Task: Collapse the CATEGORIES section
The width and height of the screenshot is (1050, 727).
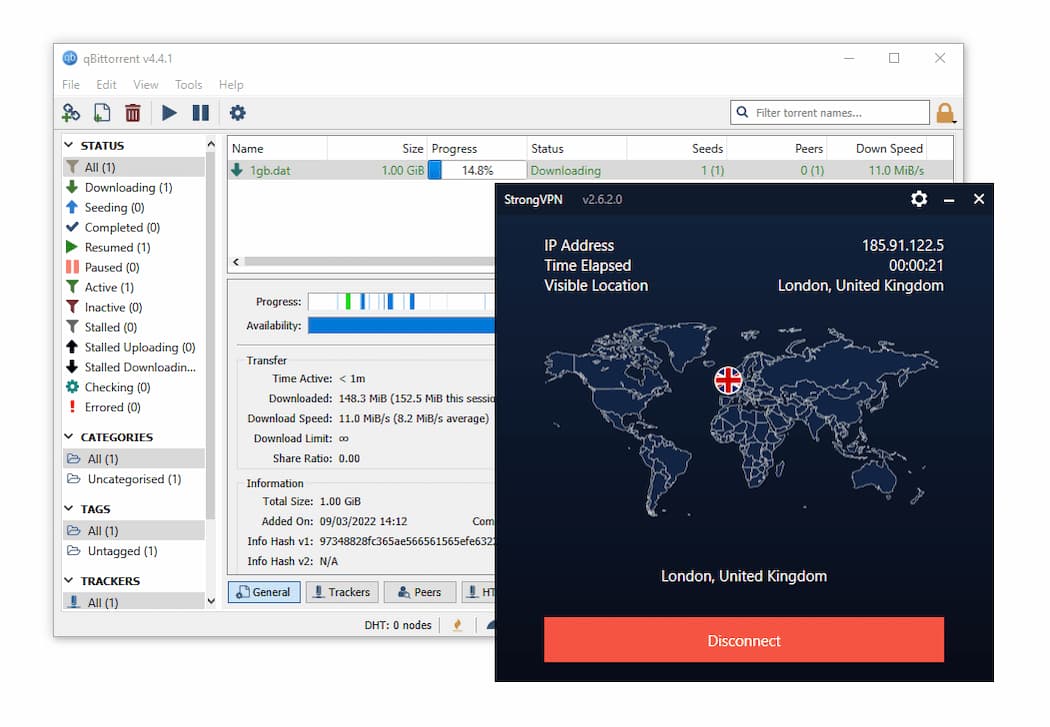Action: (68, 436)
